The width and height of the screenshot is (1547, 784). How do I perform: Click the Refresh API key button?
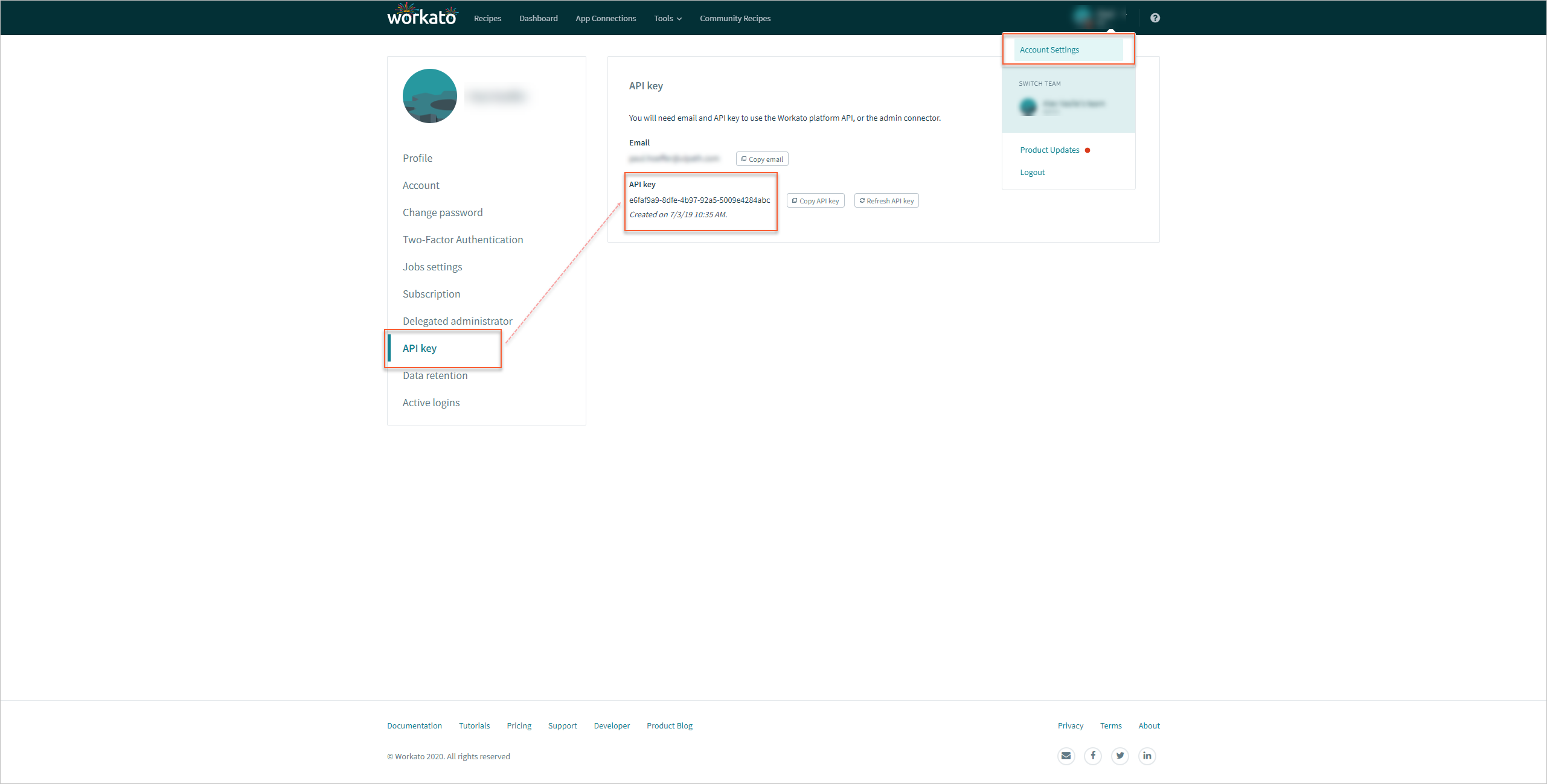(886, 201)
